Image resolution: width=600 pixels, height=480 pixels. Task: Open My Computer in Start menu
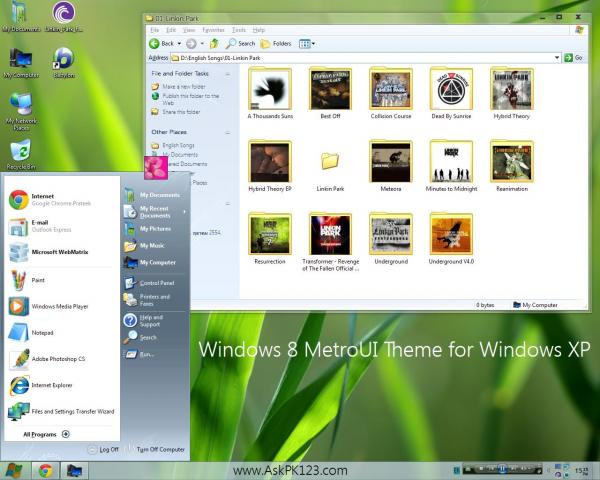coord(155,262)
